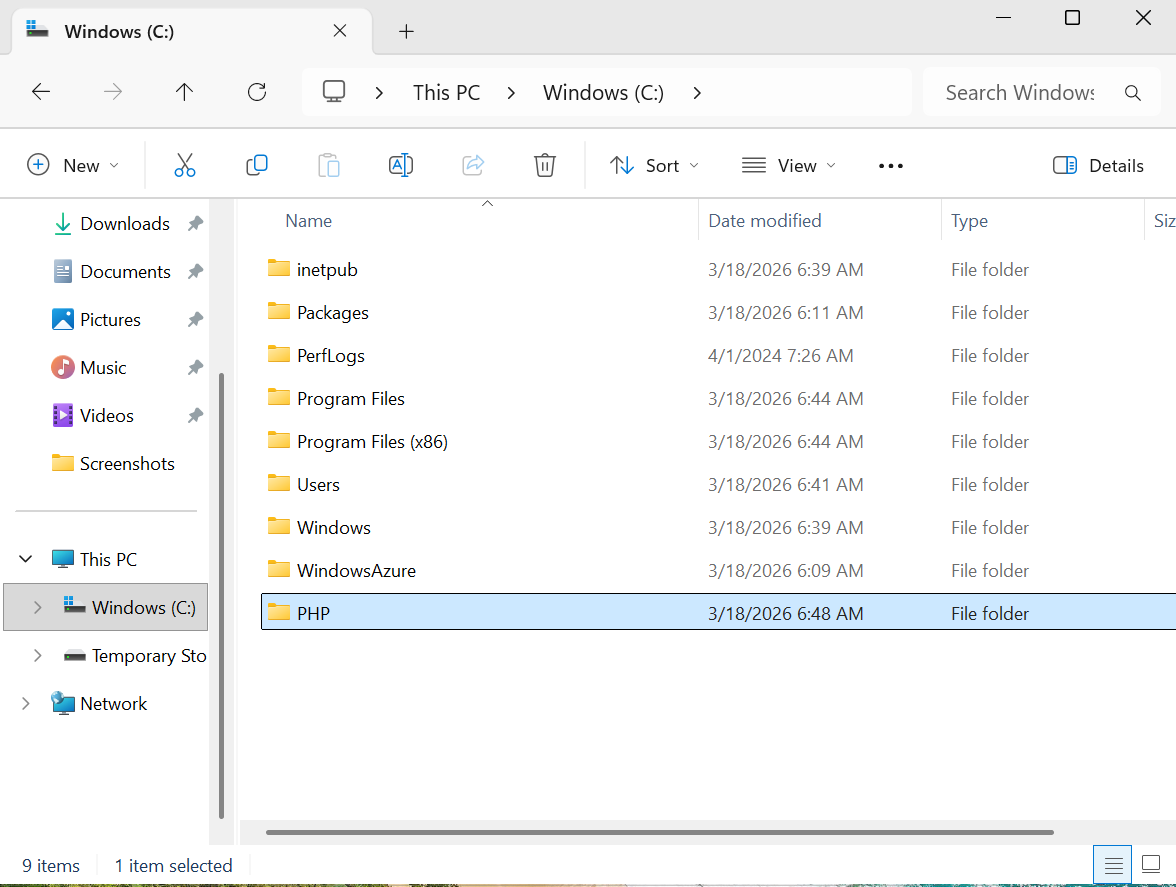Image resolution: width=1176 pixels, height=887 pixels.
Task: Expand chevron before This PC in address bar
Action: pos(380,93)
